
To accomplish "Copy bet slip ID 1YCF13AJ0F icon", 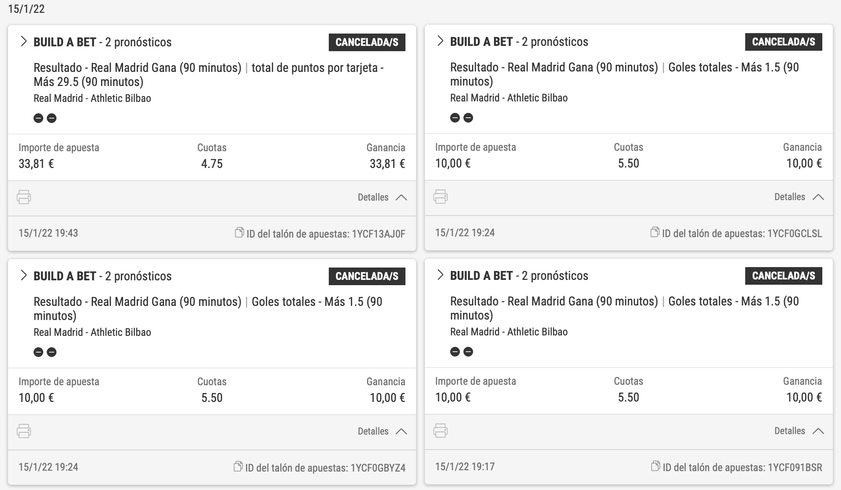I will 239,233.
